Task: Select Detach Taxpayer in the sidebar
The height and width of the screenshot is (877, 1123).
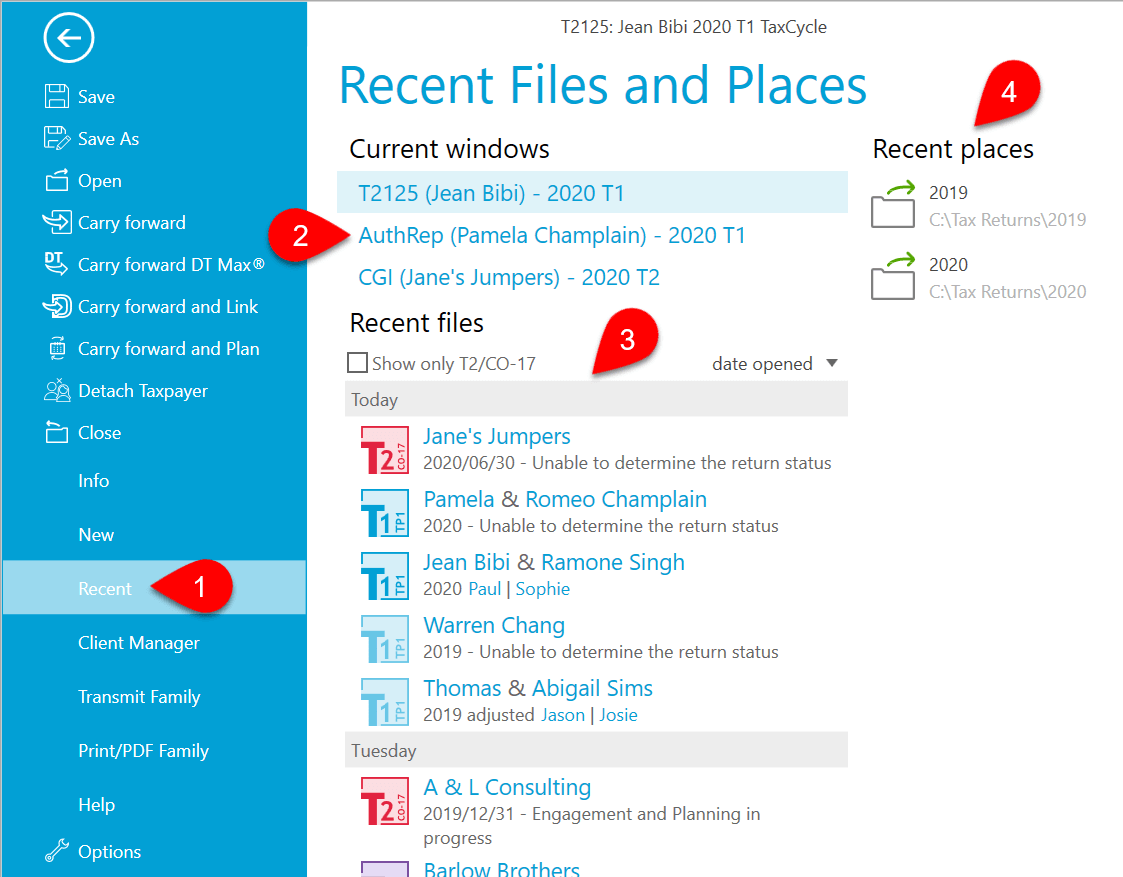Action: (x=143, y=391)
